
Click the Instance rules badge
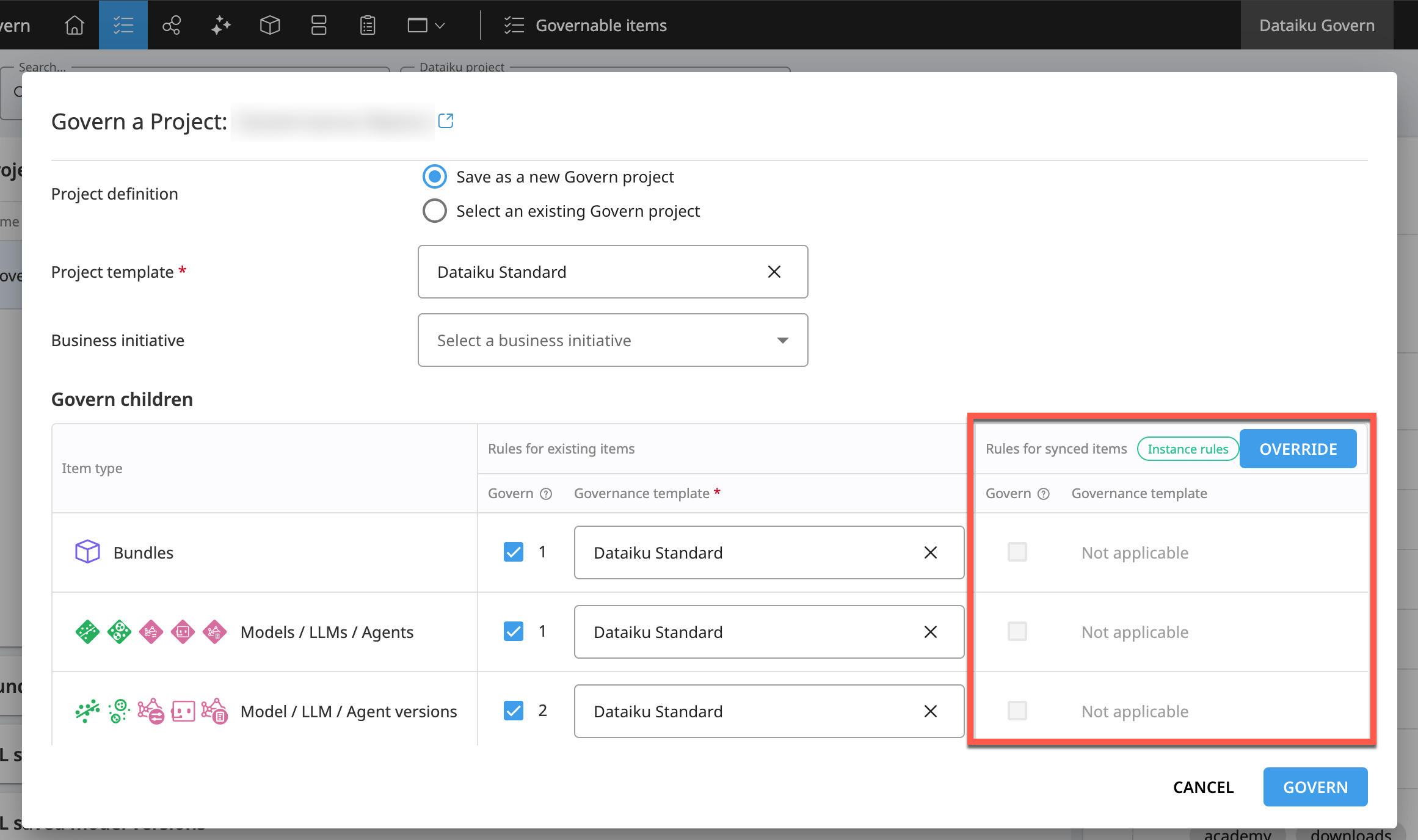(1188, 449)
